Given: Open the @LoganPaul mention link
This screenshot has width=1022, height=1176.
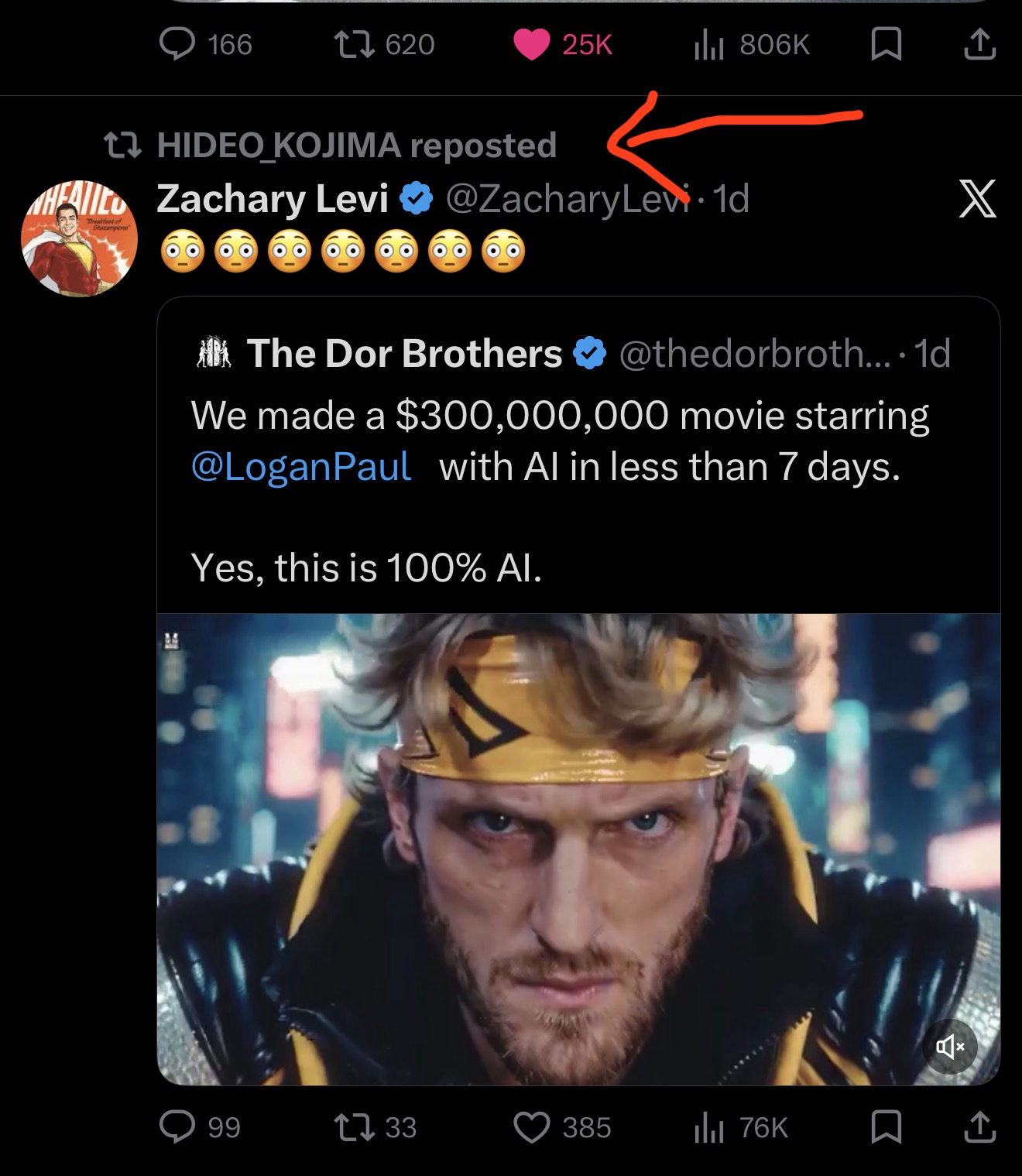Looking at the screenshot, I should (x=301, y=467).
